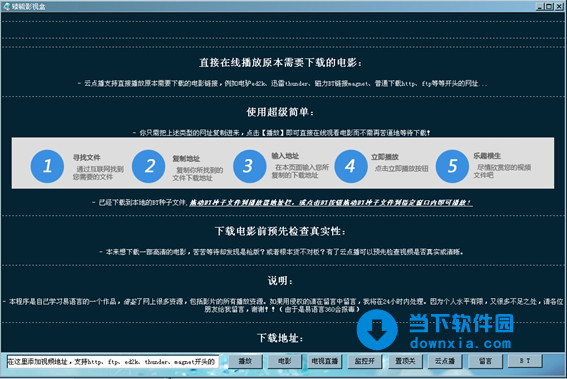567x379 pixels.
Task: Click the step 5 乐趣横生 circle icon
Action: 452,166
